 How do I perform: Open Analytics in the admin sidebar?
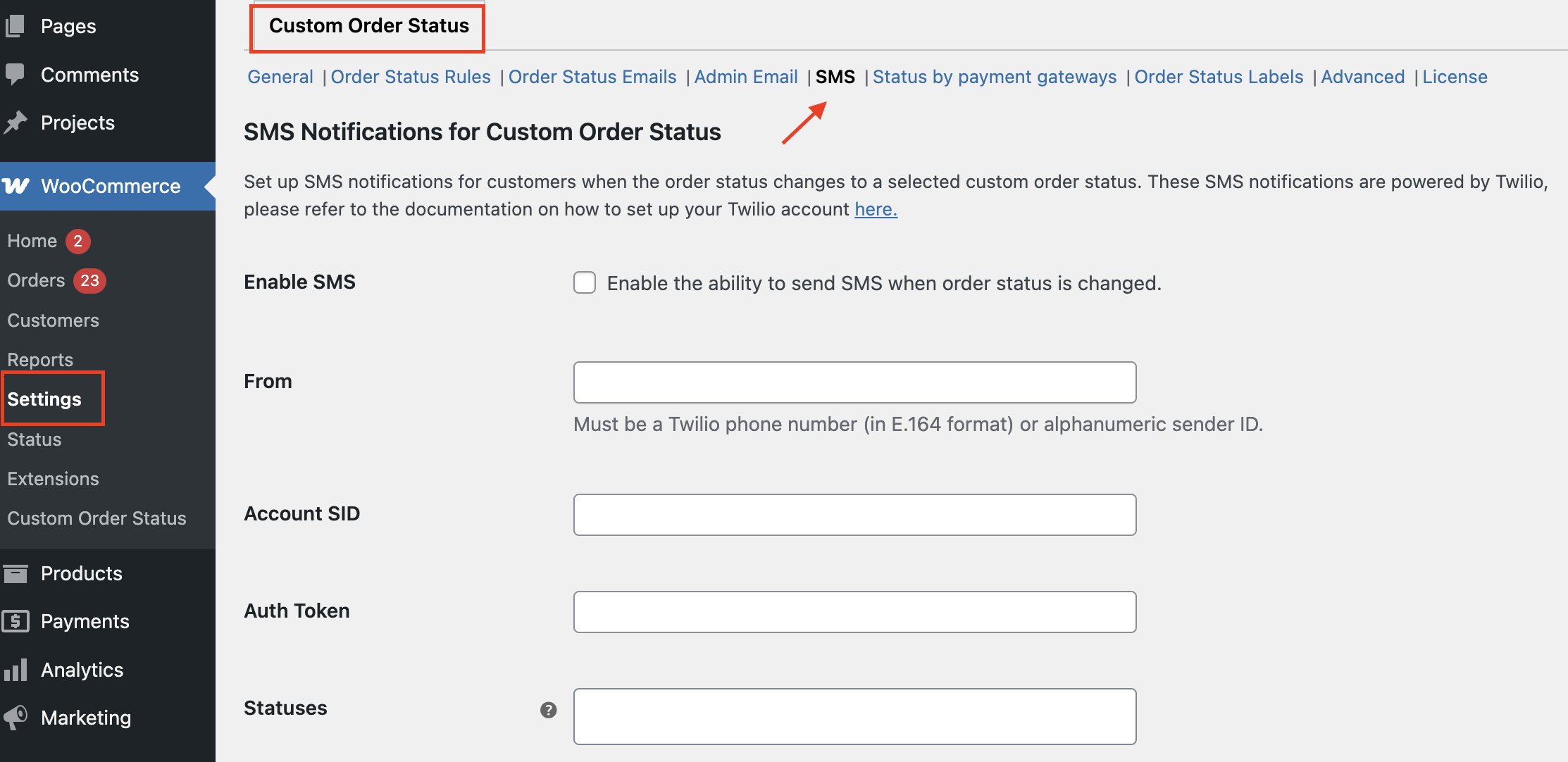(82, 670)
